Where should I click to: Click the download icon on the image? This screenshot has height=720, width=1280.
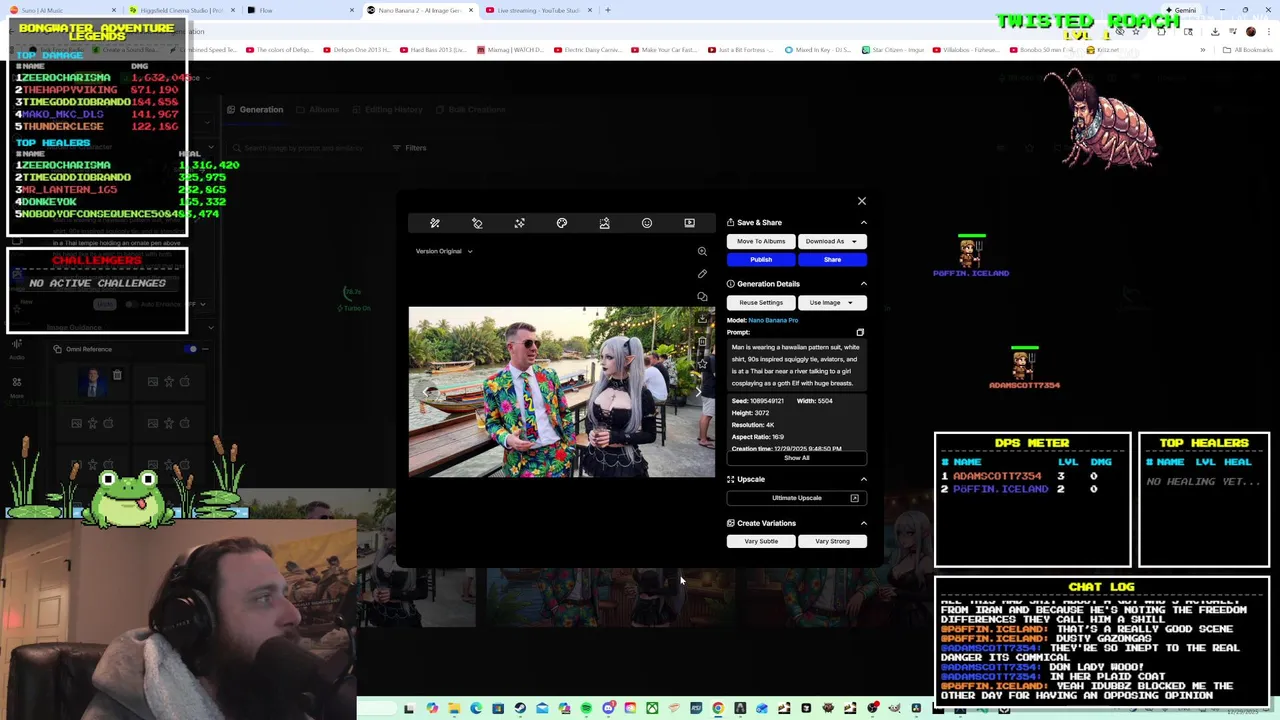coord(702,319)
